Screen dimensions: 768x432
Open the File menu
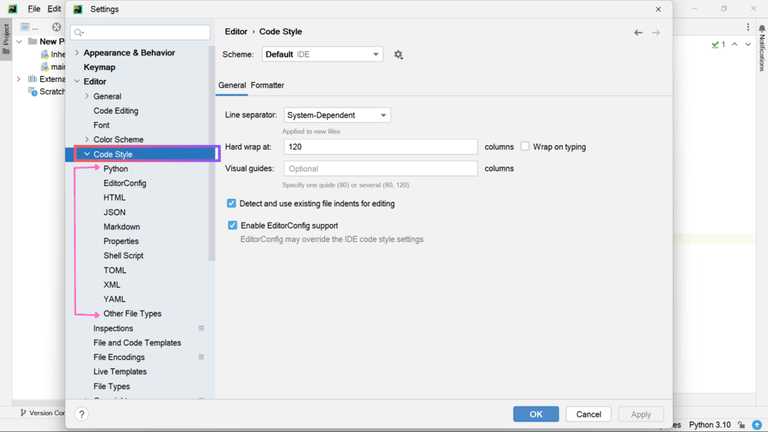click(34, 9)
